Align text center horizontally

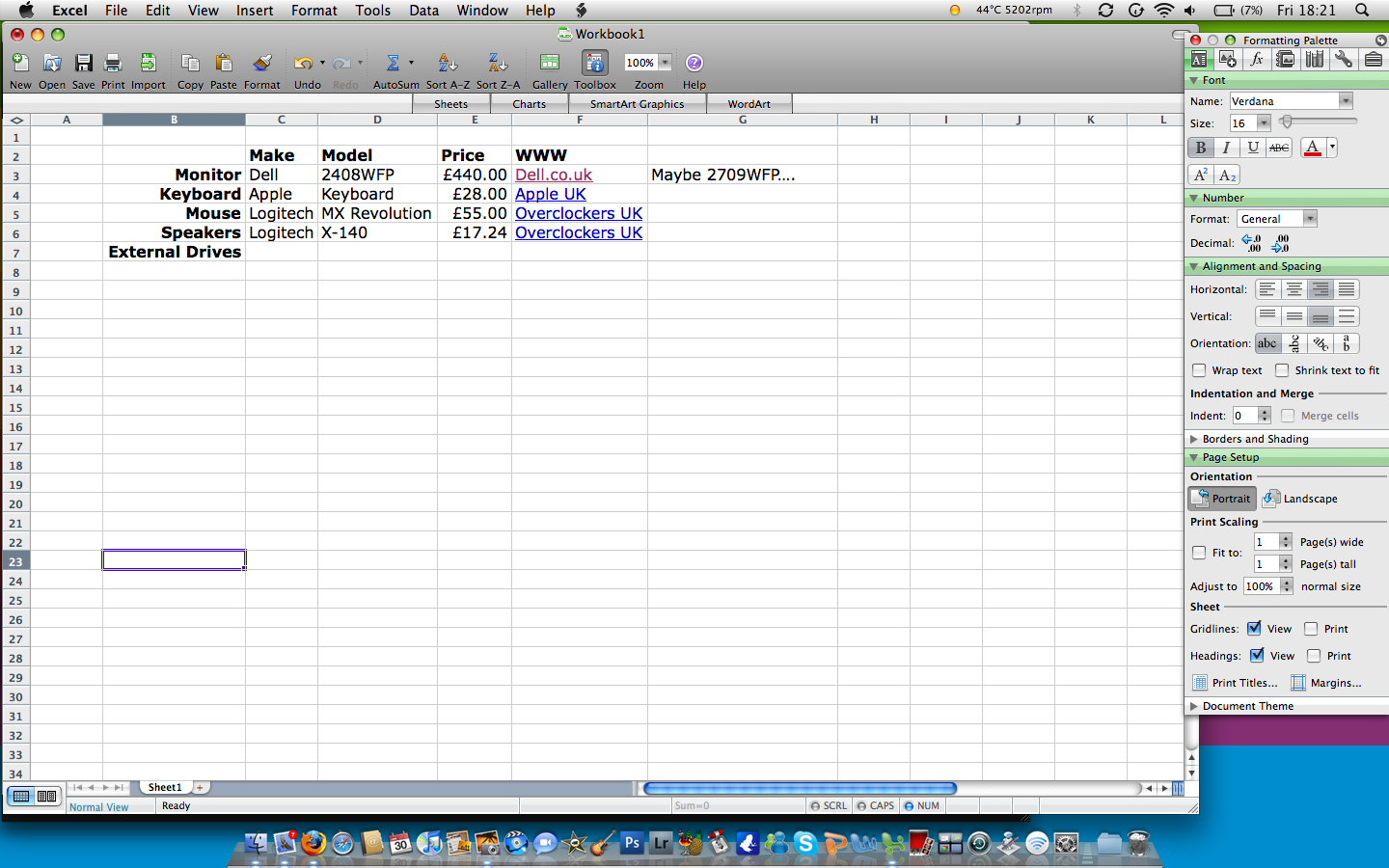click(1294, 289)
